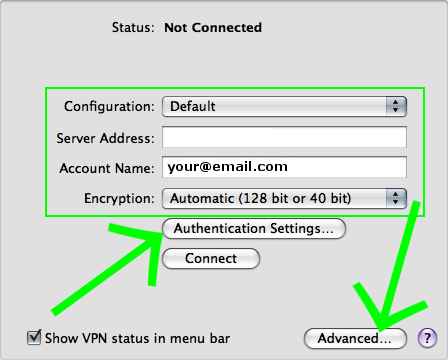The width and height of the screenshot is (448, 360).
Task: Open the Advanced network settings
Action: pyautogui.click(x=355, y=338)
